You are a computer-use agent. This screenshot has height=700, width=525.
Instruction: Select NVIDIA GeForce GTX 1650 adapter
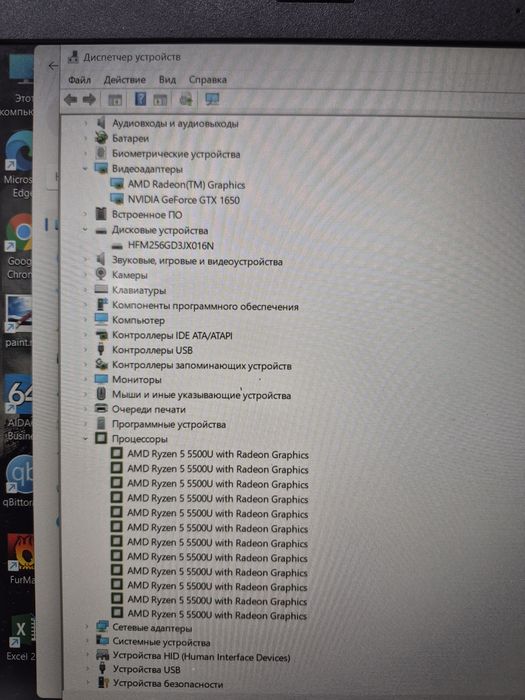tap(183, 200)
